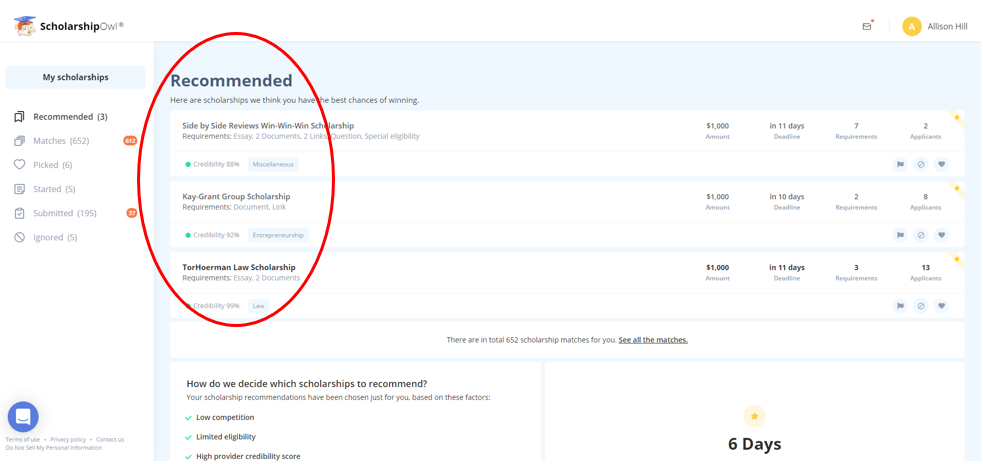The image size is (983, 464).
Task: Click the Entrepreneurship category tag
Action: click(x=278, y=235)
